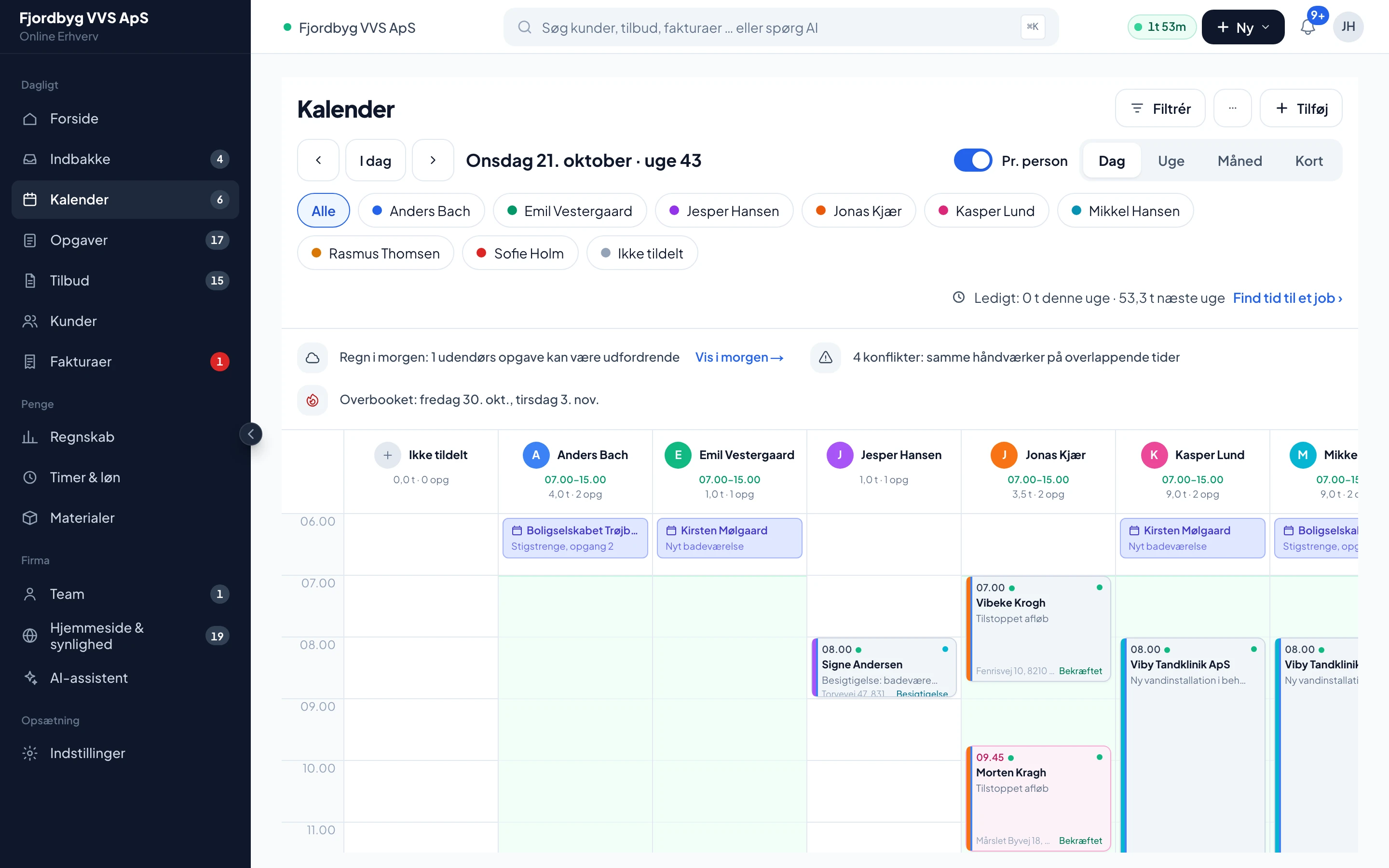Image resolution: width=1389 pixels, height=868 pixels.
Task: Open Fakturaer in the sidebar
Action: tap(125, 362)
